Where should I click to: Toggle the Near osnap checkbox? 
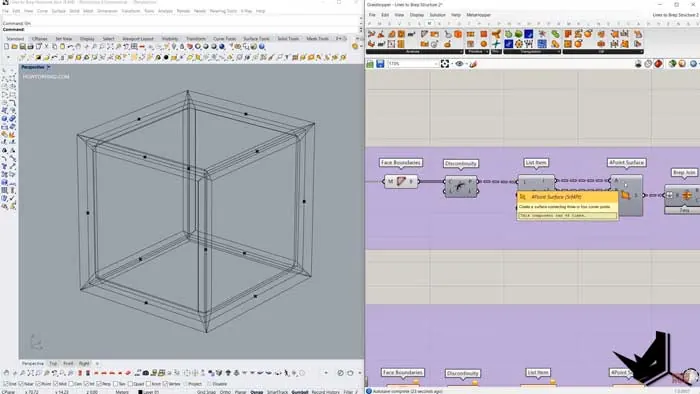pyautogui.click(x=21, y=384)
